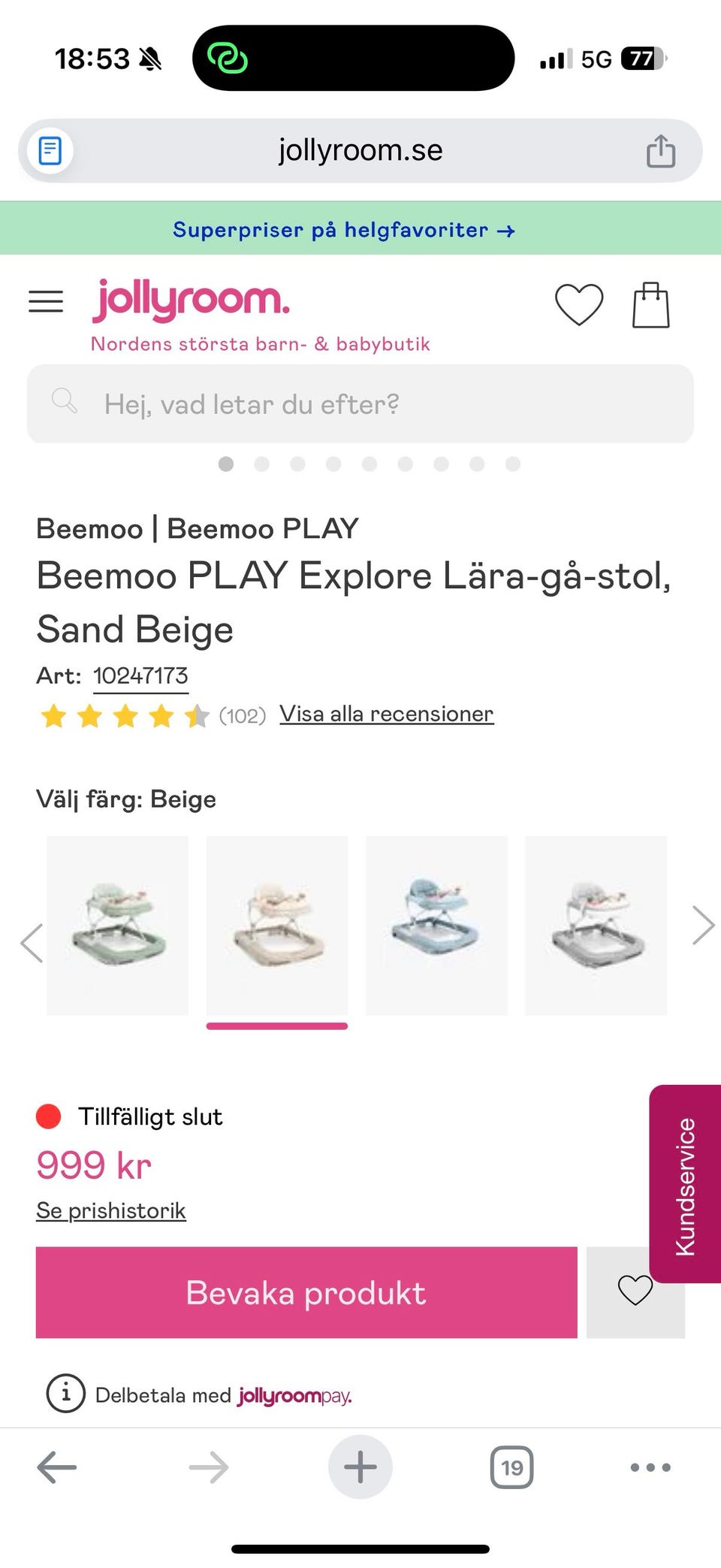This screenshot has width=721, height=1568.
Task: Show previous color options with left chevron
Action: [x=31, y=942]
